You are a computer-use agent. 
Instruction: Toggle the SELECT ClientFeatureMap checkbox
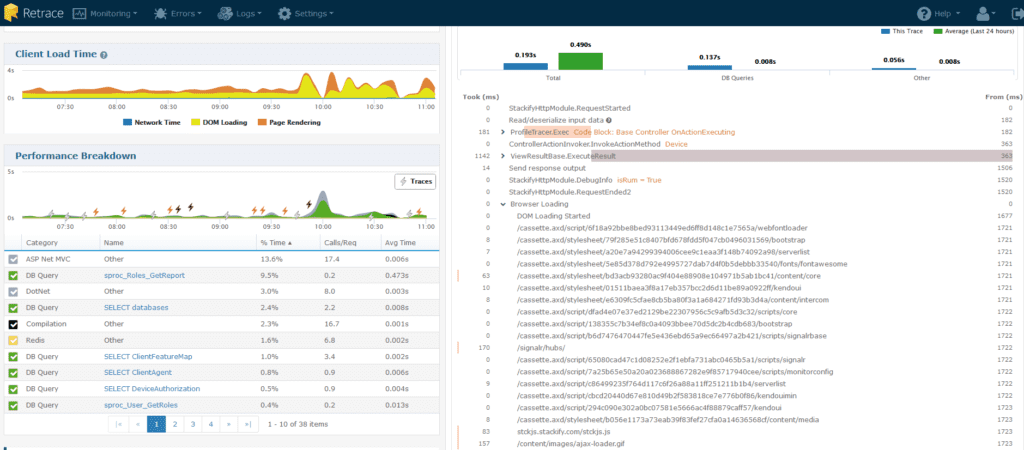pos(14,357)
